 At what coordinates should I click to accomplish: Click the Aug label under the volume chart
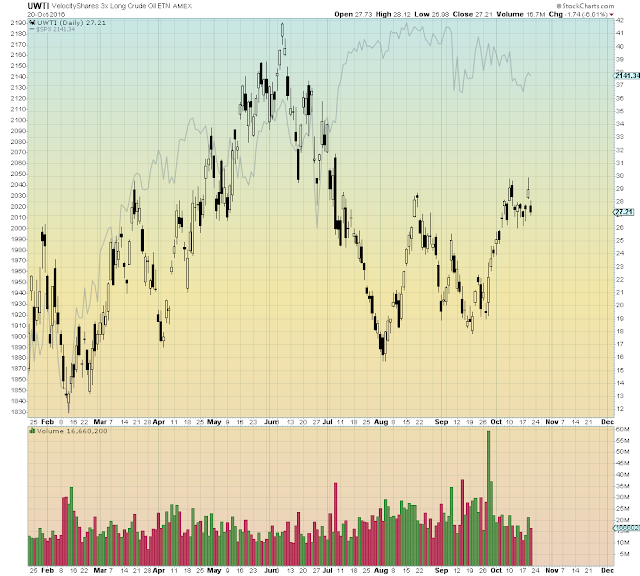(381, 570)
